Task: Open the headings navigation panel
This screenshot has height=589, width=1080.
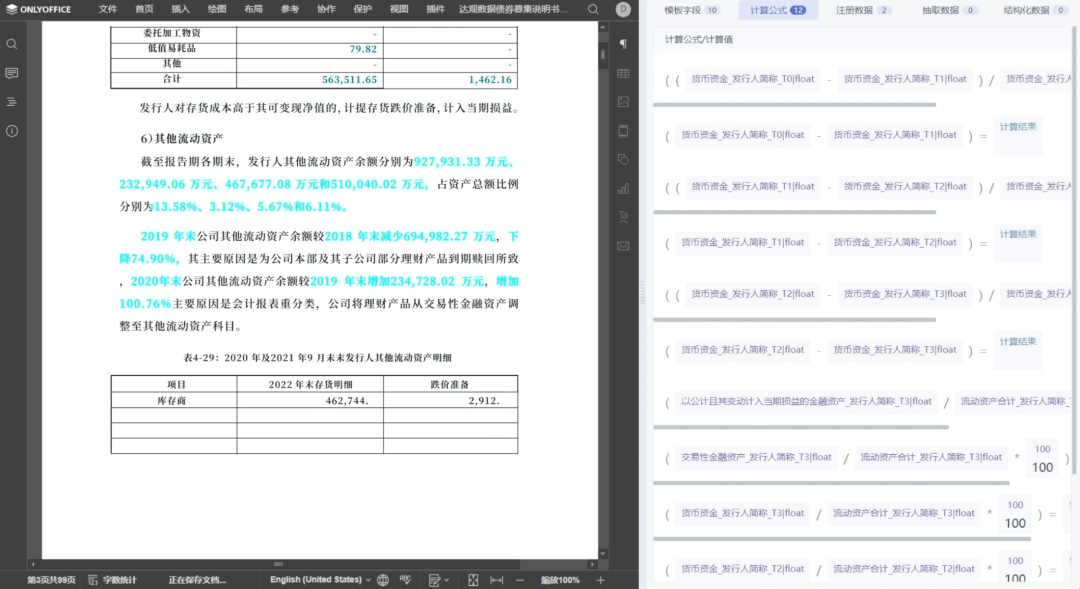Action: point(12,102)
